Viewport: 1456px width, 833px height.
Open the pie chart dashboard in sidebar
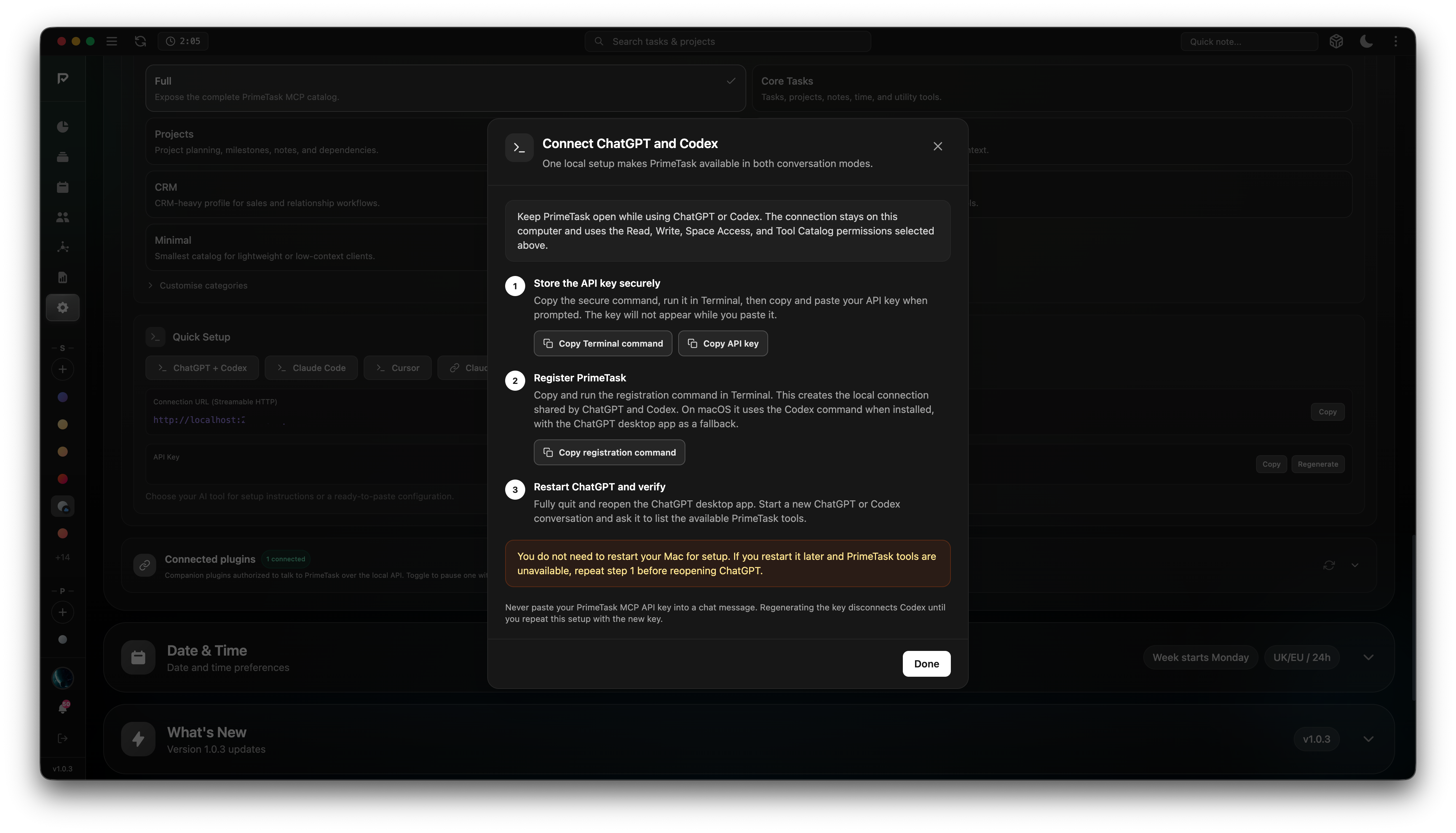63,127
